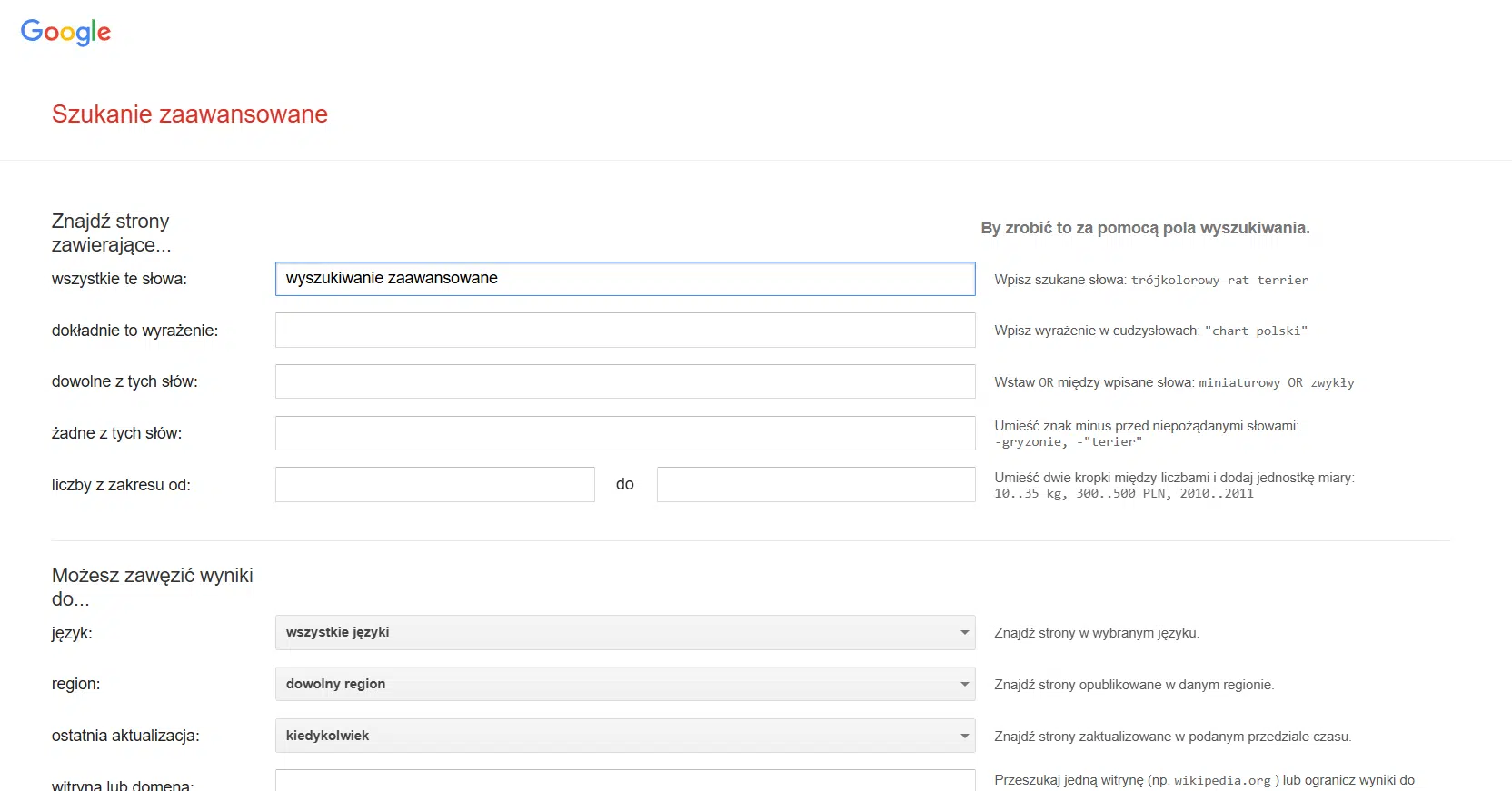Screen dimensions: 1512x791
Task: Click the 'żadne z tych słów:' label
Action: tap(116, 433)
